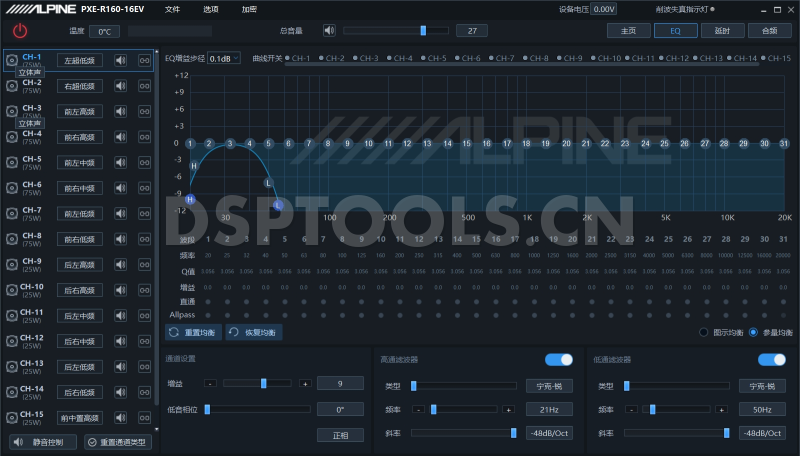Click the 正相 phase button
800x456 pixels.
340,435
